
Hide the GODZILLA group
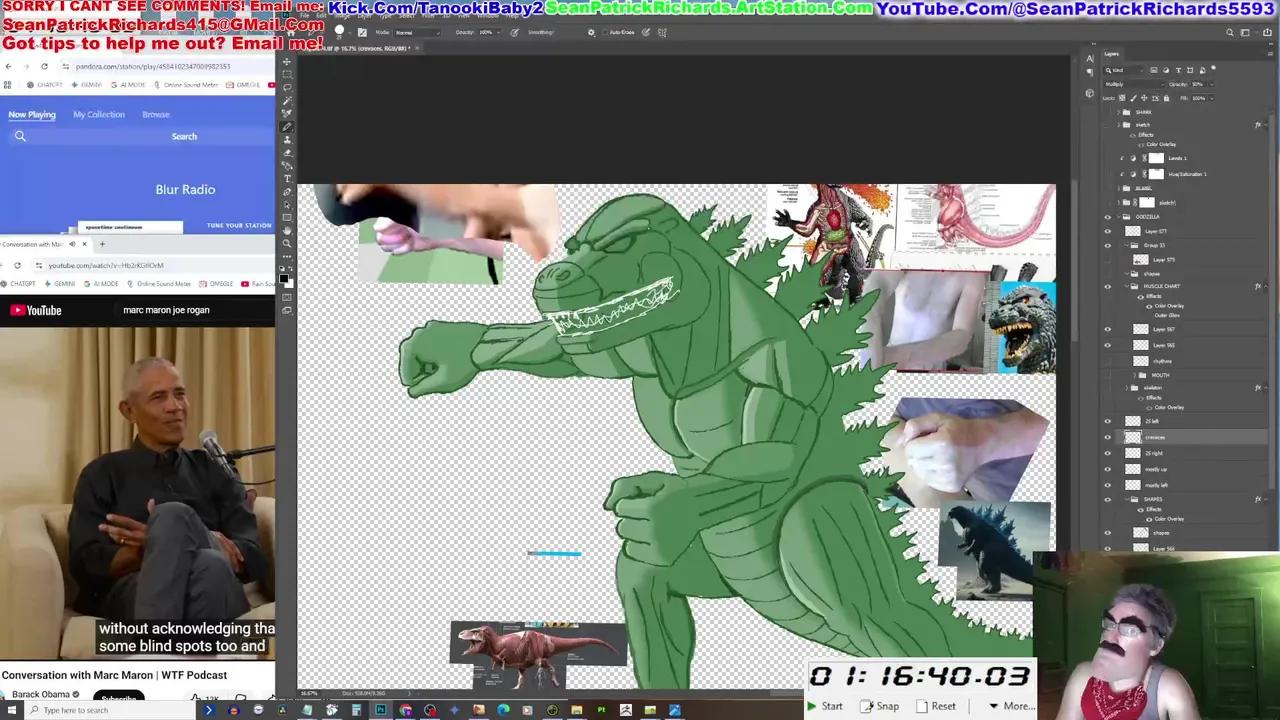(1107, 217)
